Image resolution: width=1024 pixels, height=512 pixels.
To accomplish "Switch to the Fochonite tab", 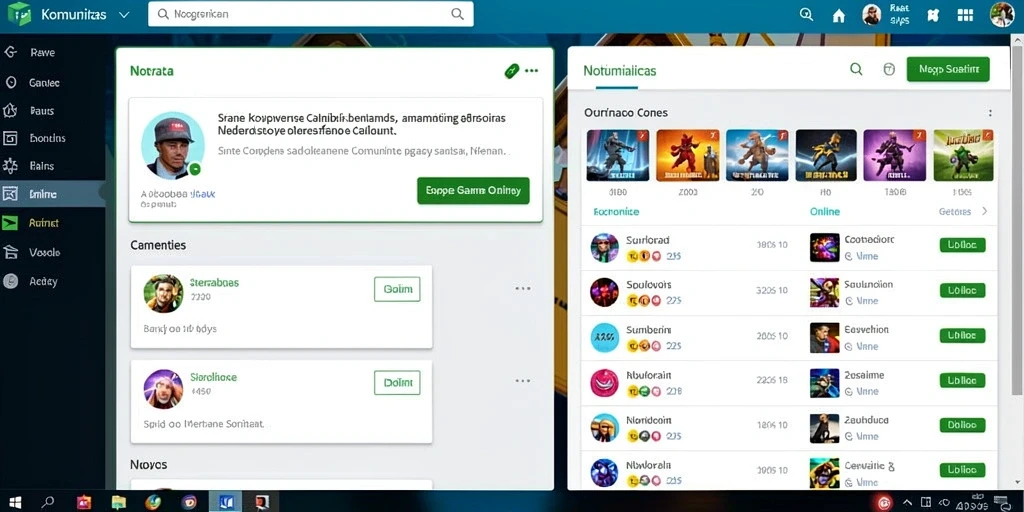I will 616,212.
